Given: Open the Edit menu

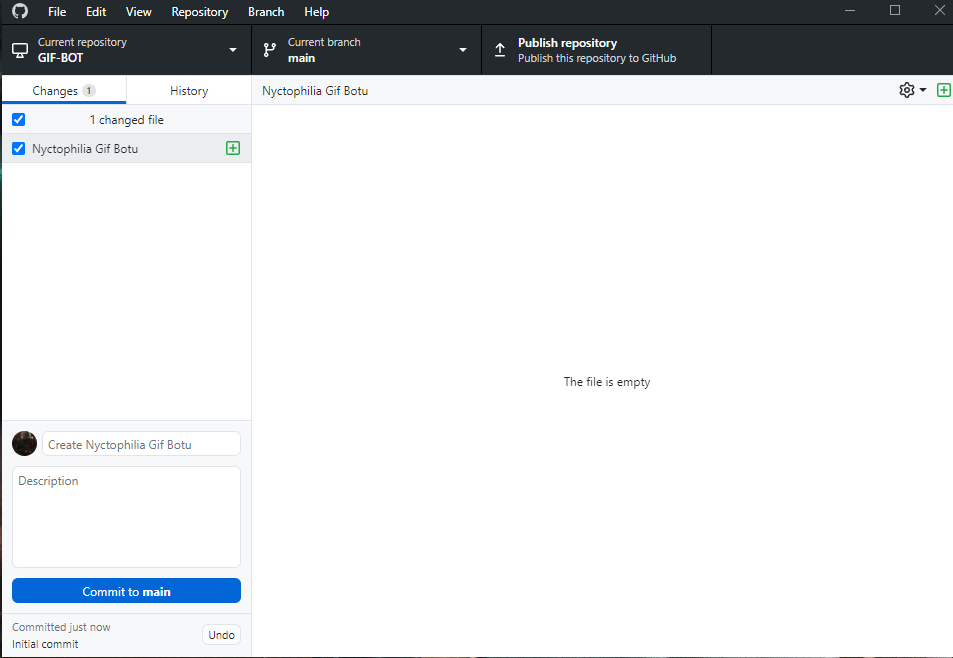Looking at the screenshot, I should tap(96, 12).
